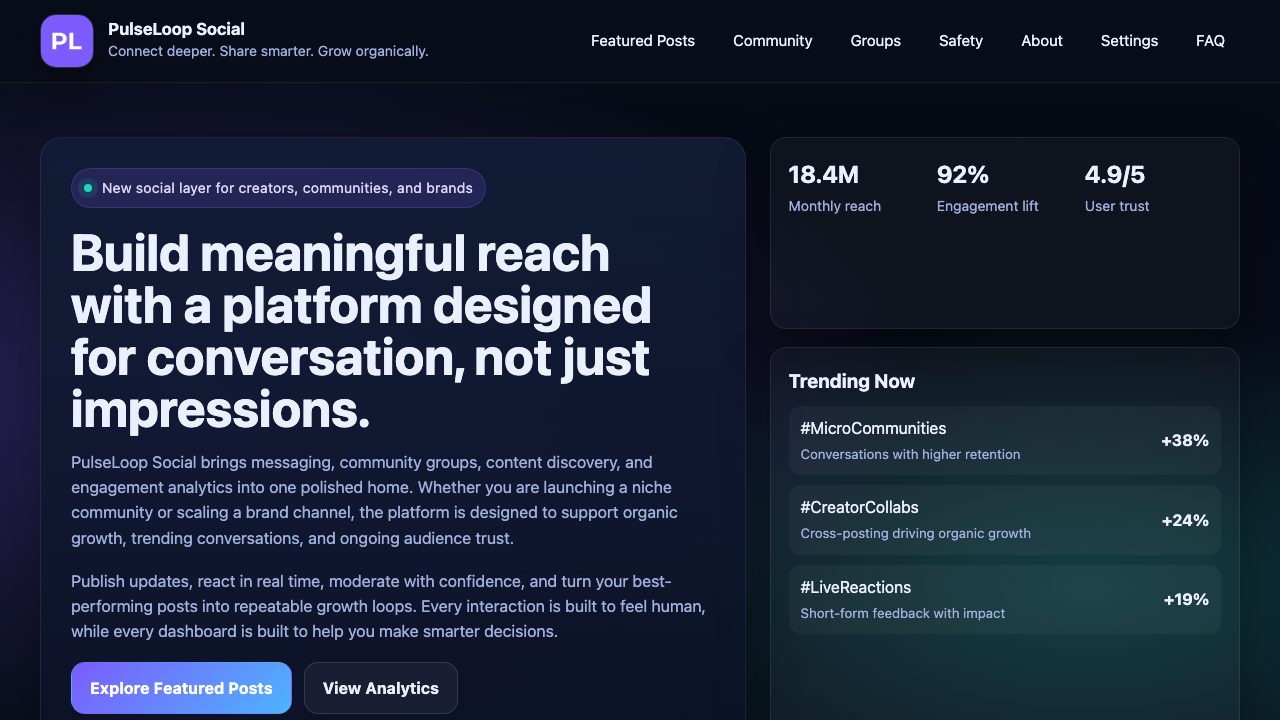Image resolution: width=1280 pixels, height=720 pixels.
Task: Click the 4.9/5 User trust stat
Action: tap(1117, 189)
